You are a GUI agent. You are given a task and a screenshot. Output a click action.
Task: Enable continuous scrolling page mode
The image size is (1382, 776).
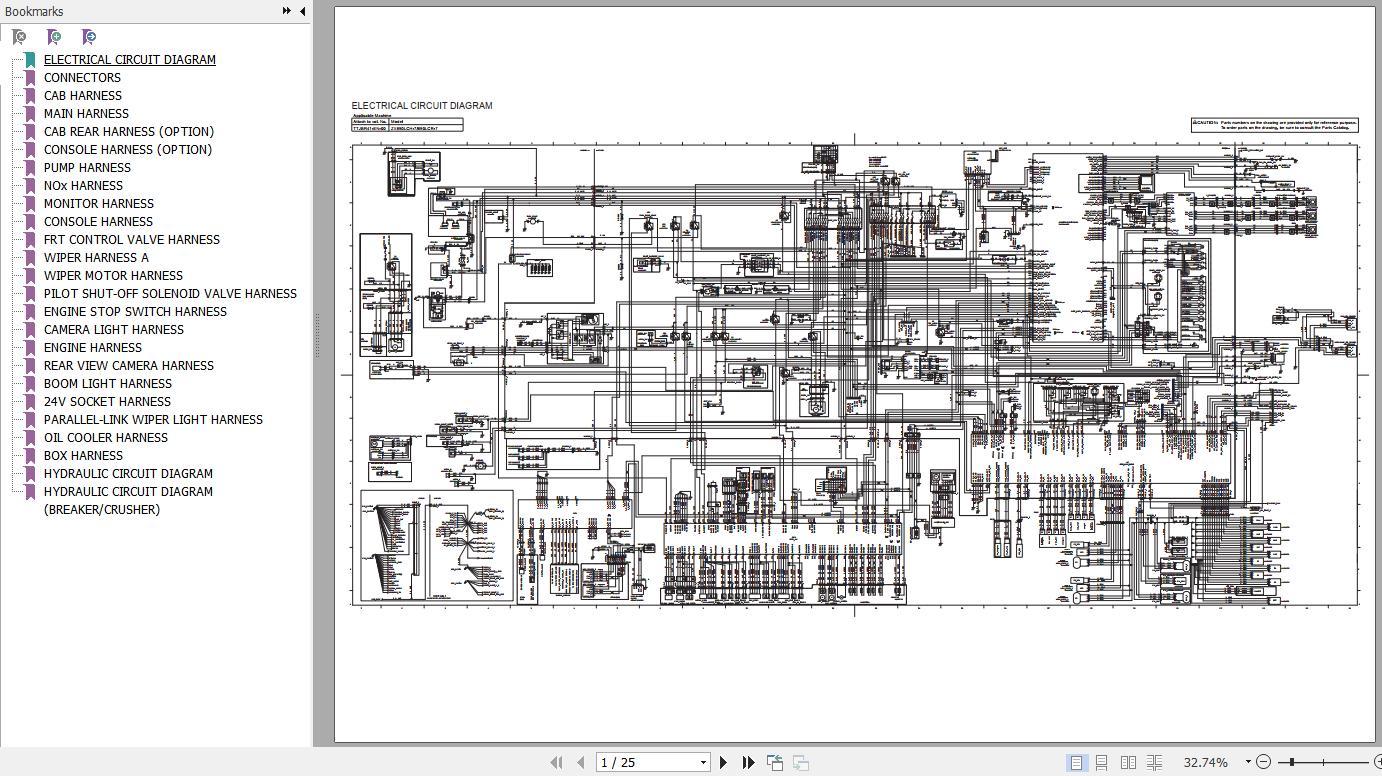point(1101,762)
